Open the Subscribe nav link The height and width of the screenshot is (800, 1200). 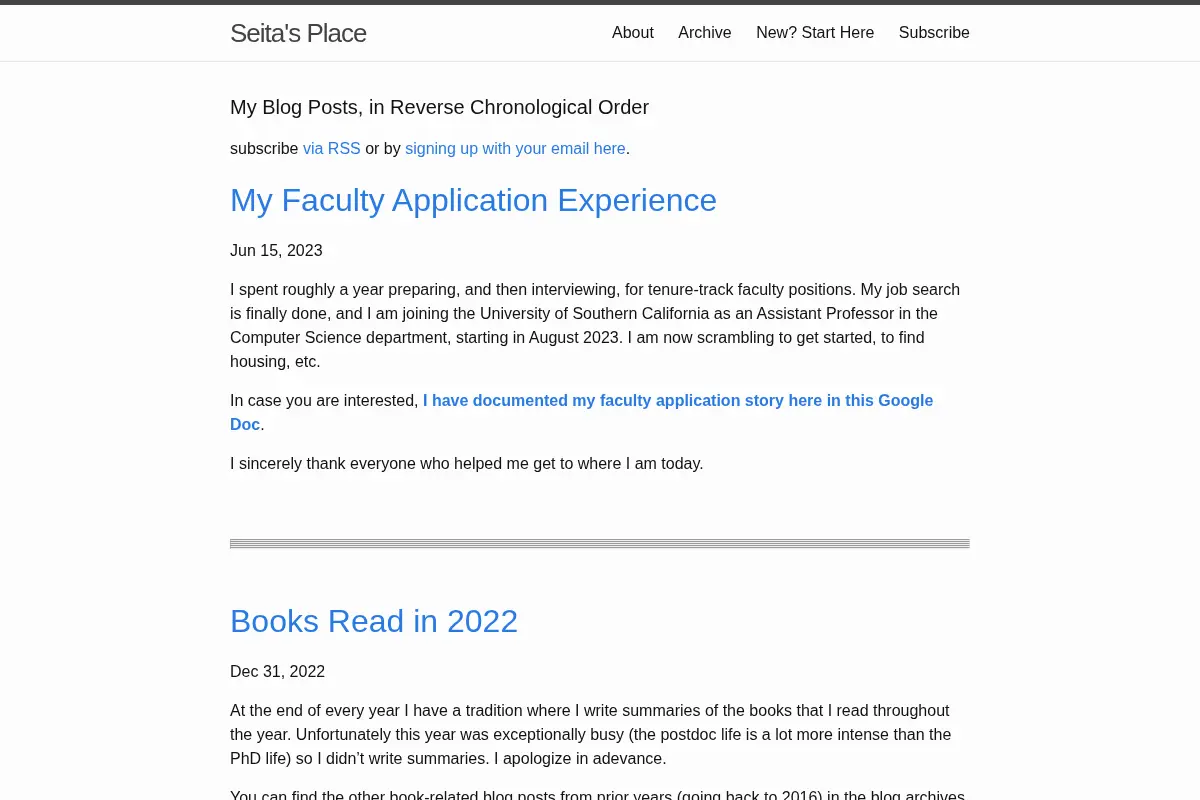click(934, 33)
